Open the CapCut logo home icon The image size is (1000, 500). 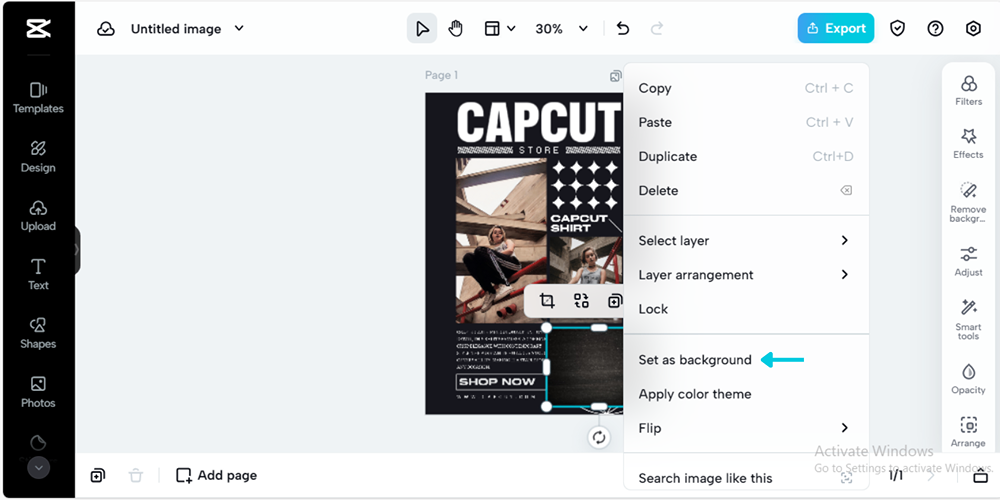pyautogui.click(x=38, y=29)
